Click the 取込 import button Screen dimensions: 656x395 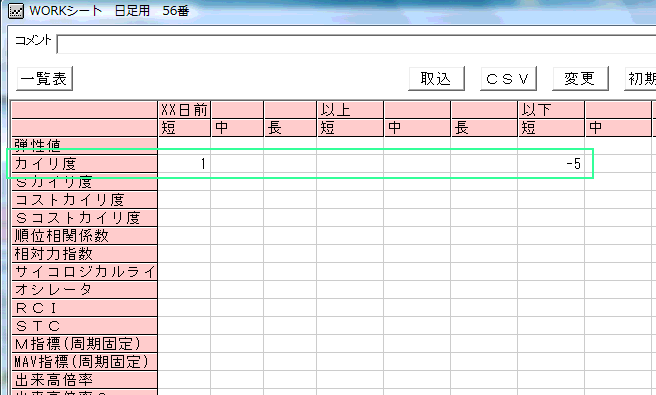pos(436,79)
